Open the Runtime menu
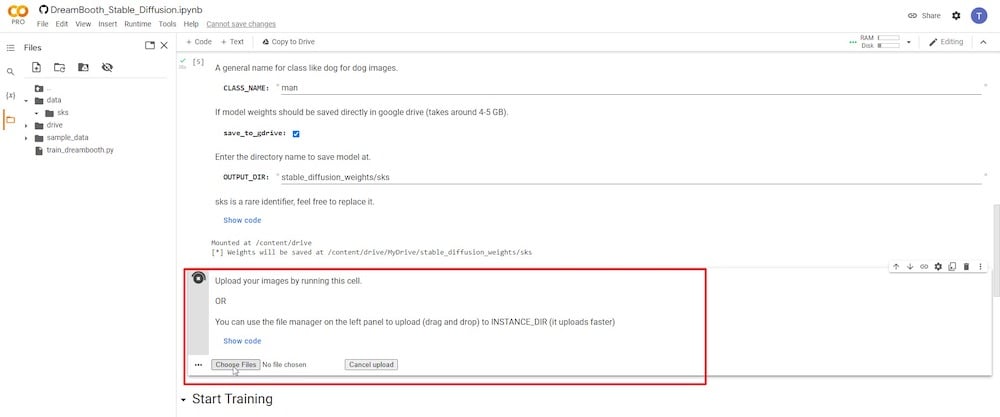Screen dimensions: 1000x417 click(x=138, y=24)
